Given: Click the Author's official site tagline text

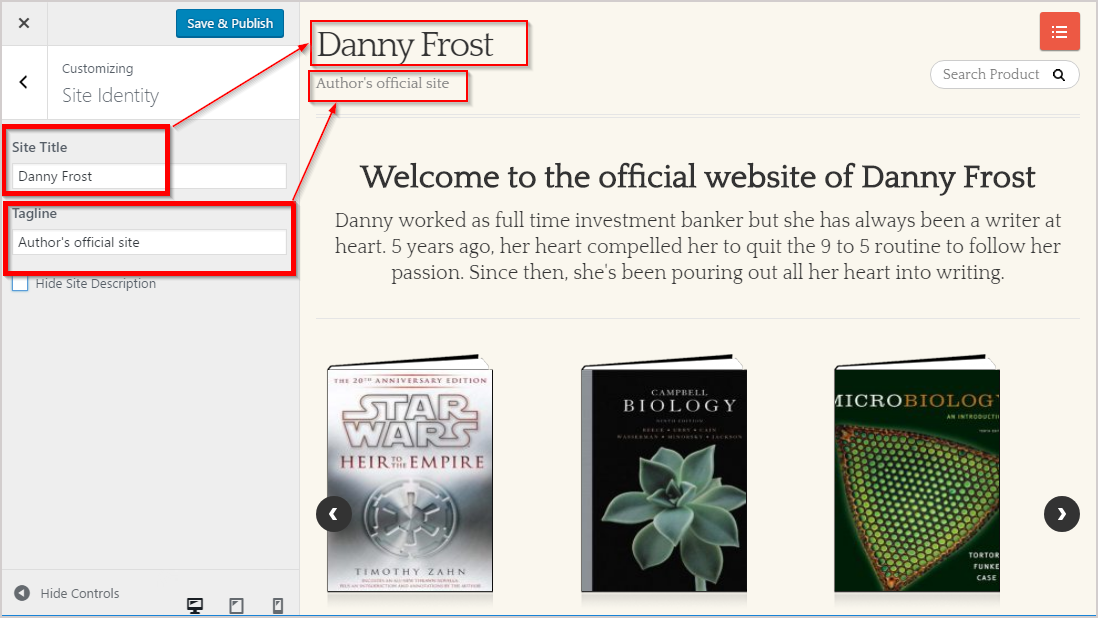Looking at the screenshot, I should coord(382,83).
